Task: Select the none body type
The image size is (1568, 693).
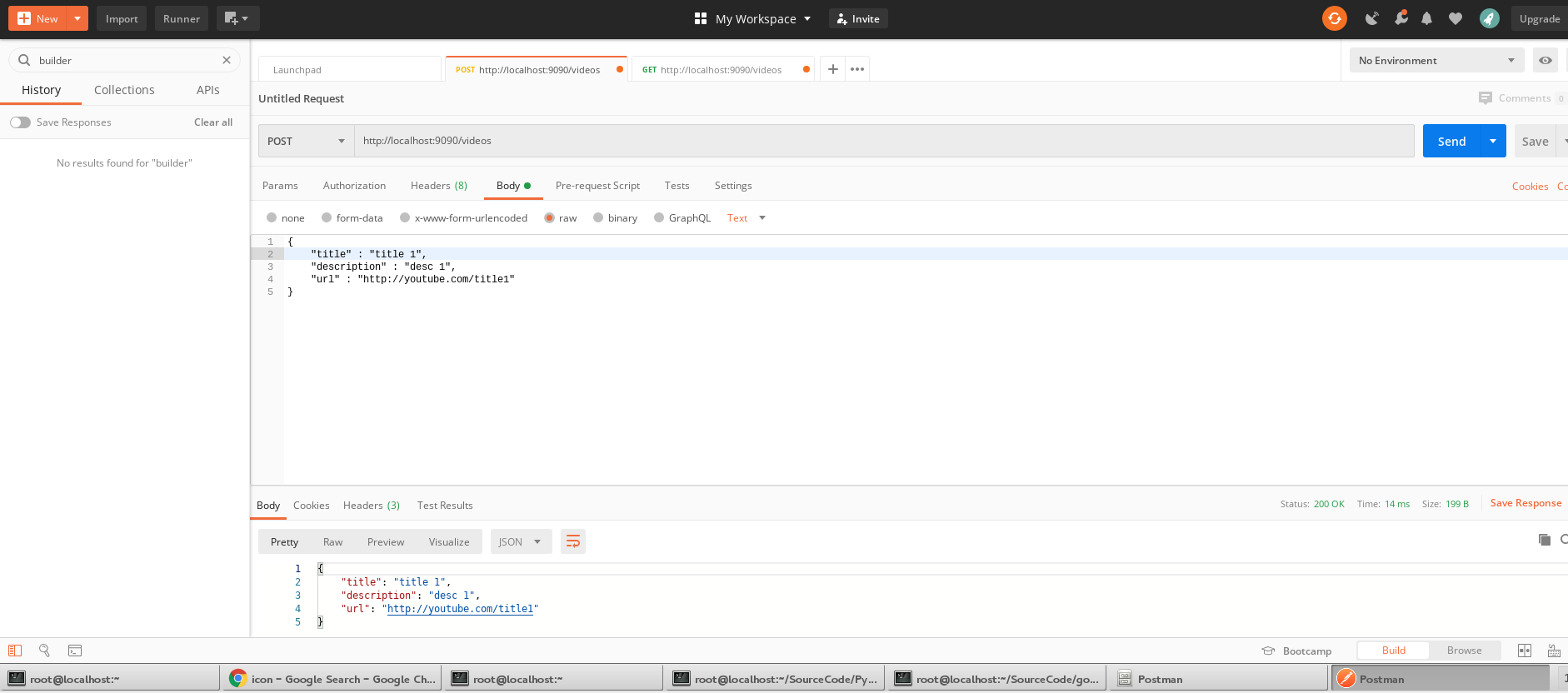Action: coord(272,217)
